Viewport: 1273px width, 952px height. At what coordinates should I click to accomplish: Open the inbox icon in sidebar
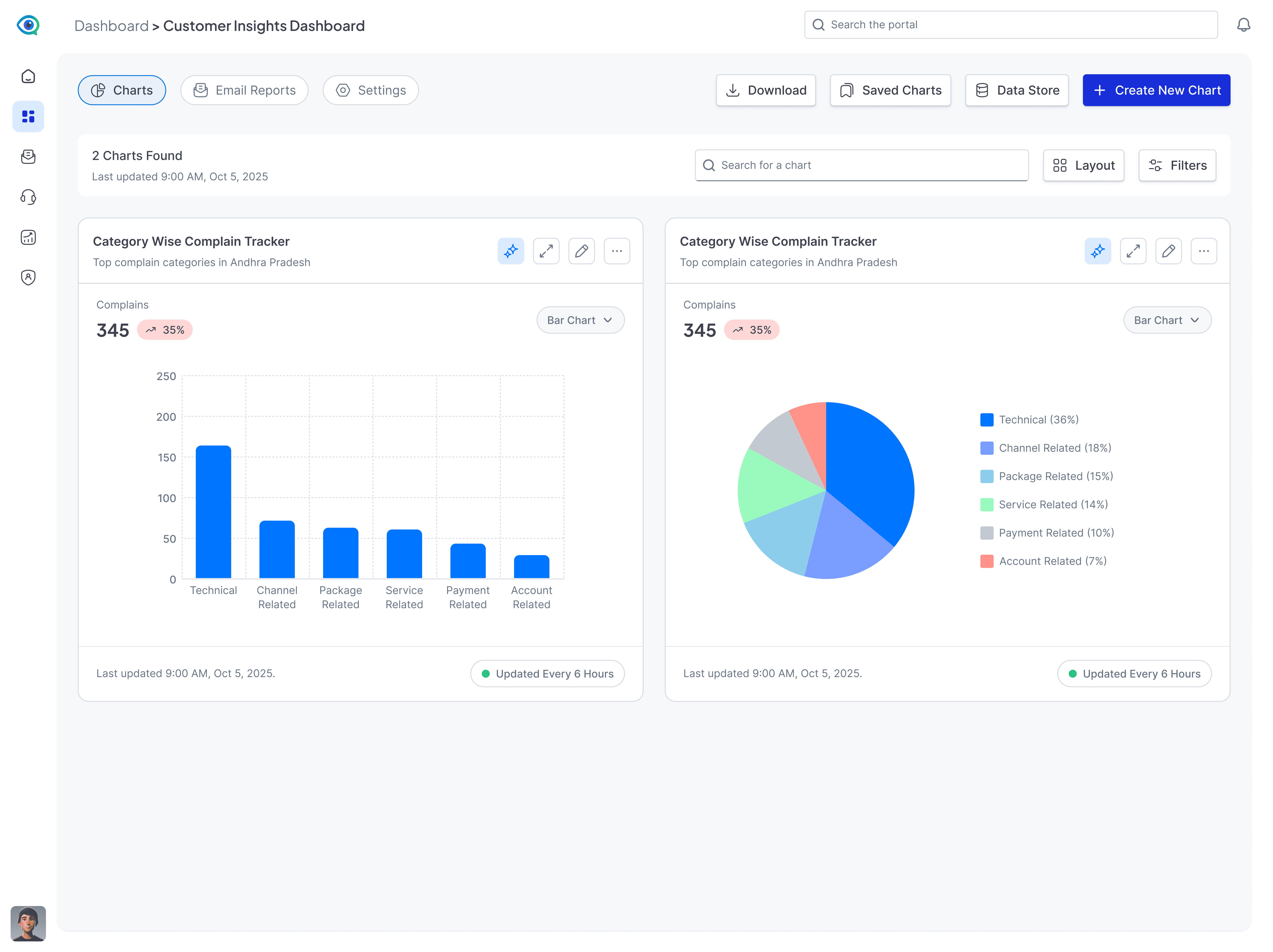(28, 156)
